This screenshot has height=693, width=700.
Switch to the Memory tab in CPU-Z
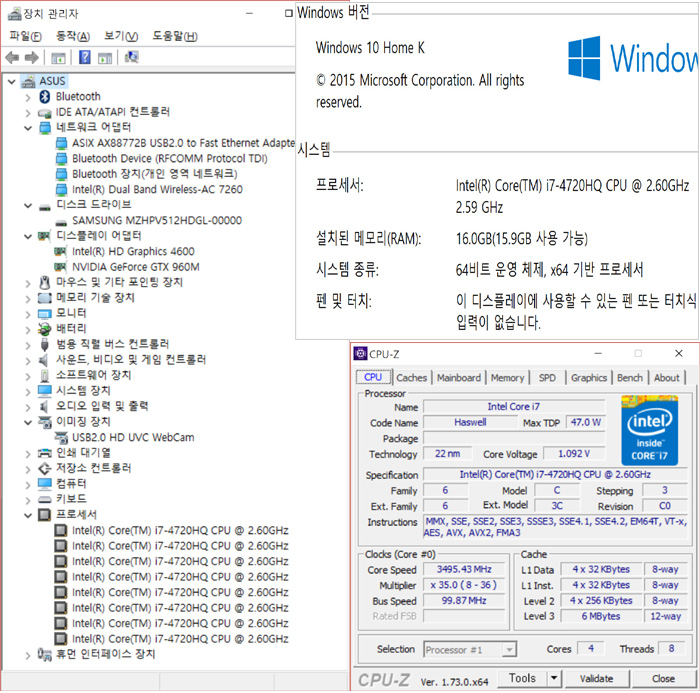point(507,378)
